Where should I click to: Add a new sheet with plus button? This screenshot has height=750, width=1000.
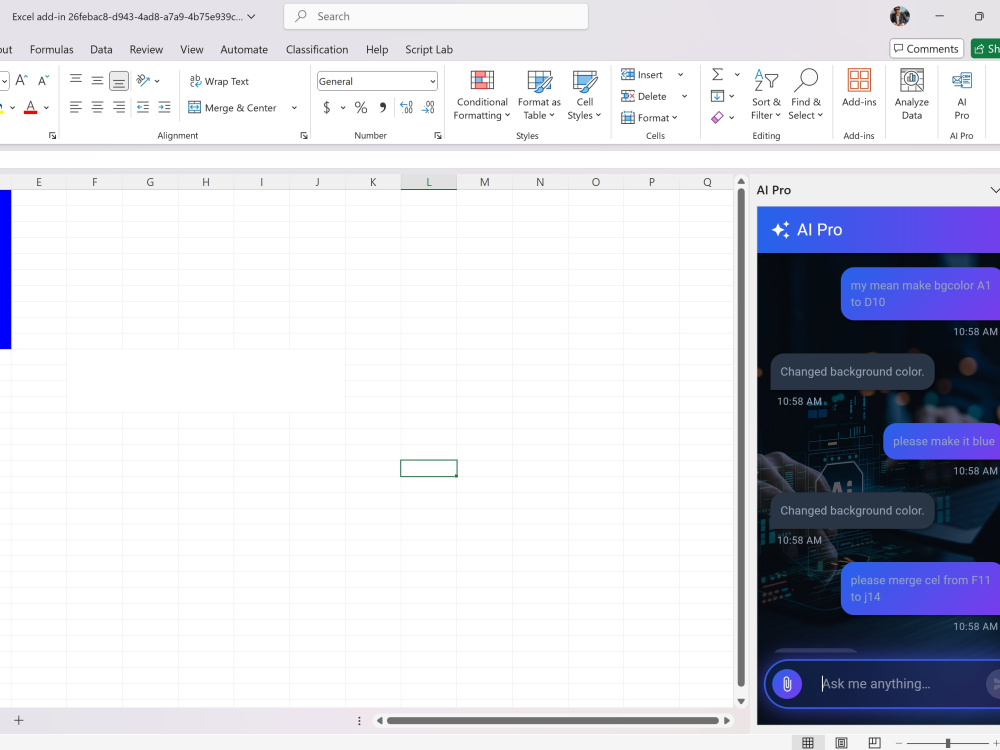click(x=18, y=720)
